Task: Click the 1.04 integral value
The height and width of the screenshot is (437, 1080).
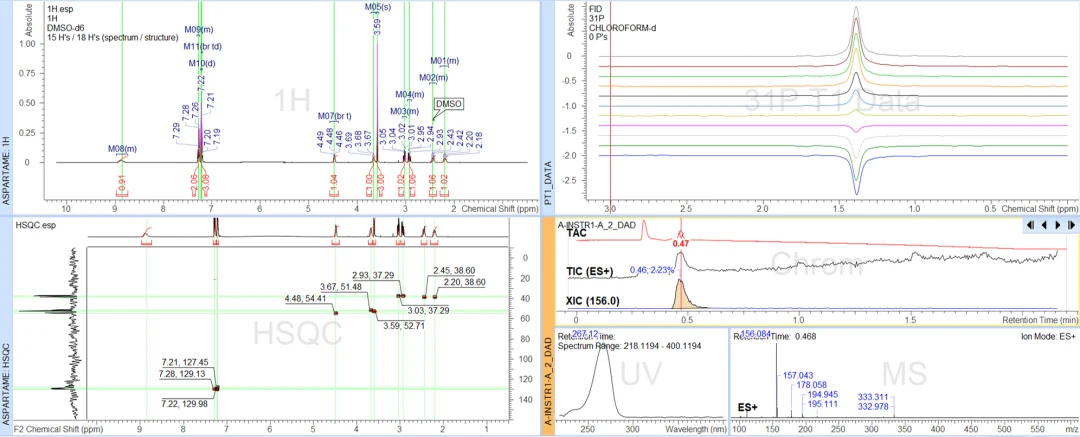Action: (x=334, y=184)
